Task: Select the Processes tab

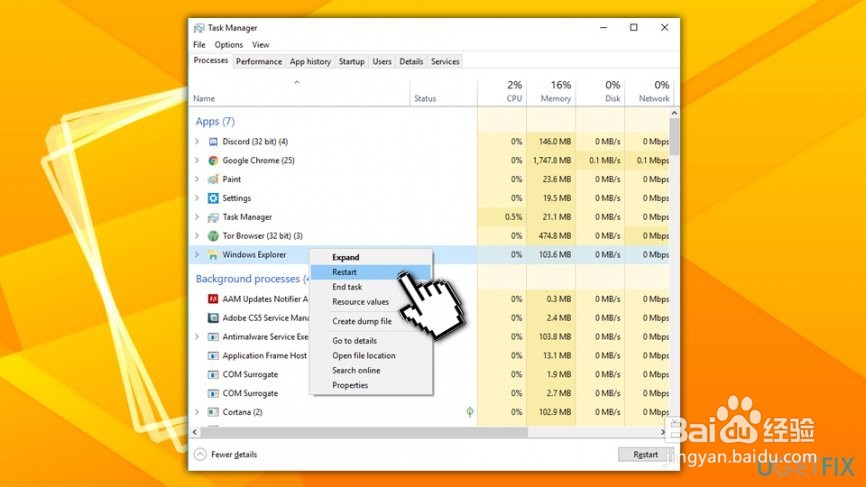Action: click(210, 61)
